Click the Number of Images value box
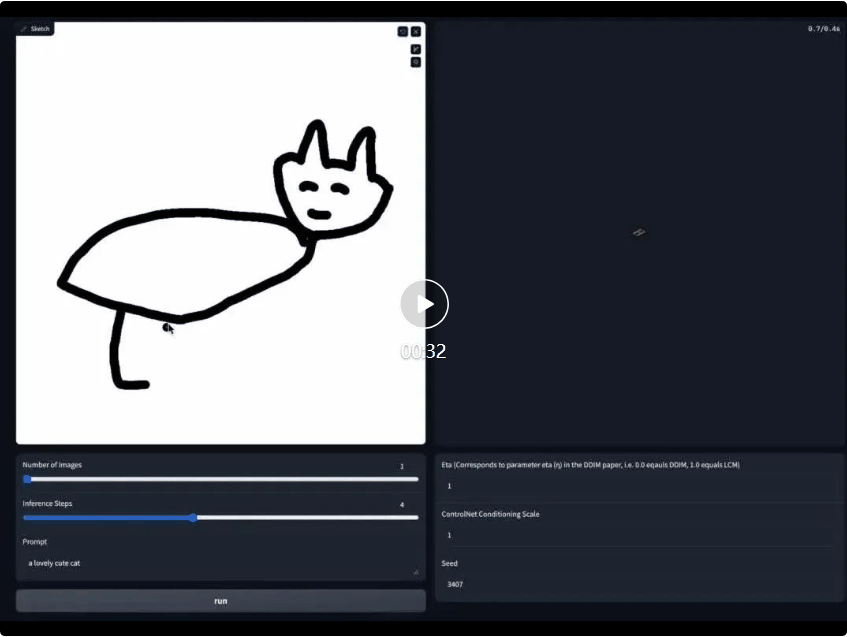 click(402, 466)
